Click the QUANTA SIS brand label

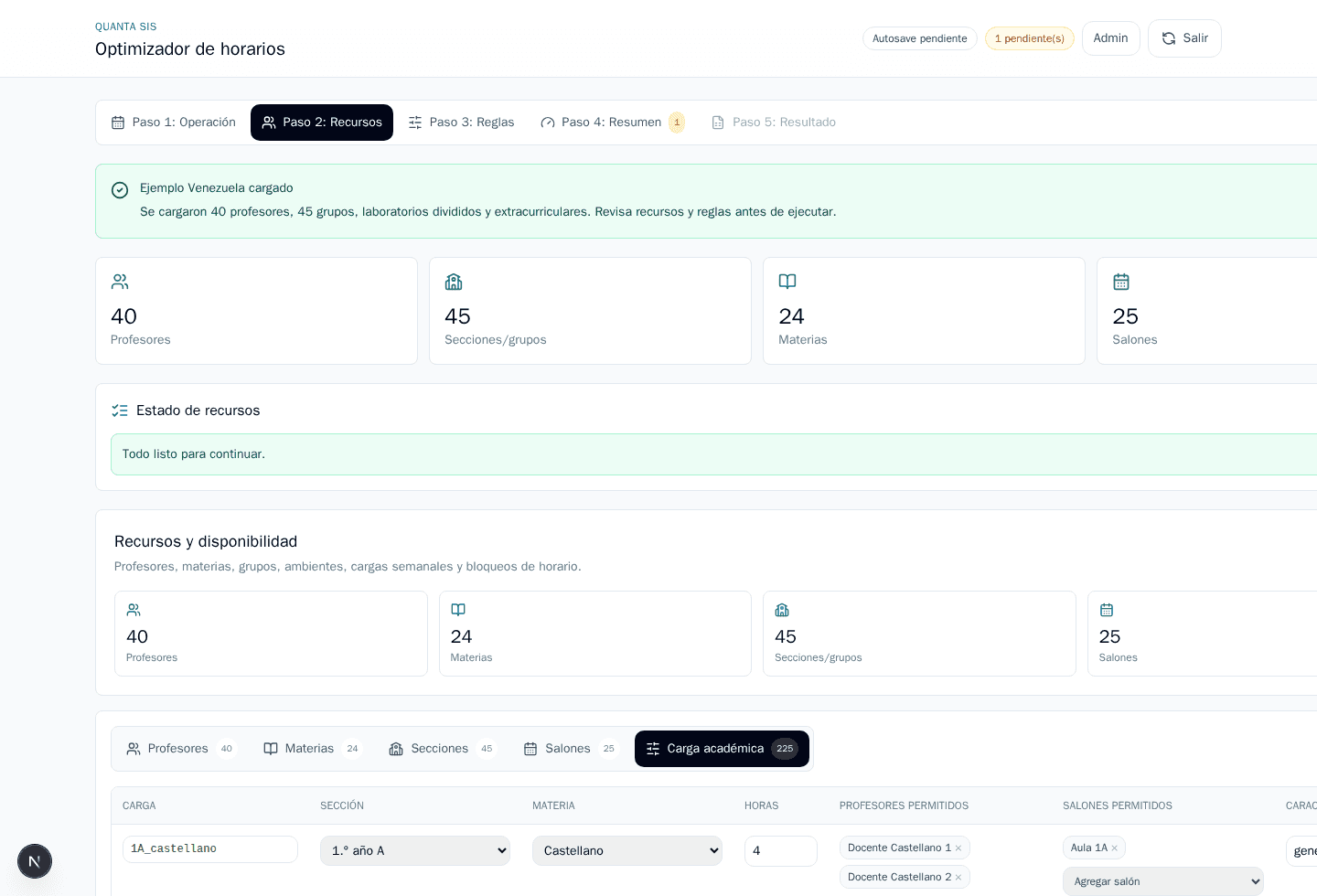pyautogui.click(x=125, y=27)
